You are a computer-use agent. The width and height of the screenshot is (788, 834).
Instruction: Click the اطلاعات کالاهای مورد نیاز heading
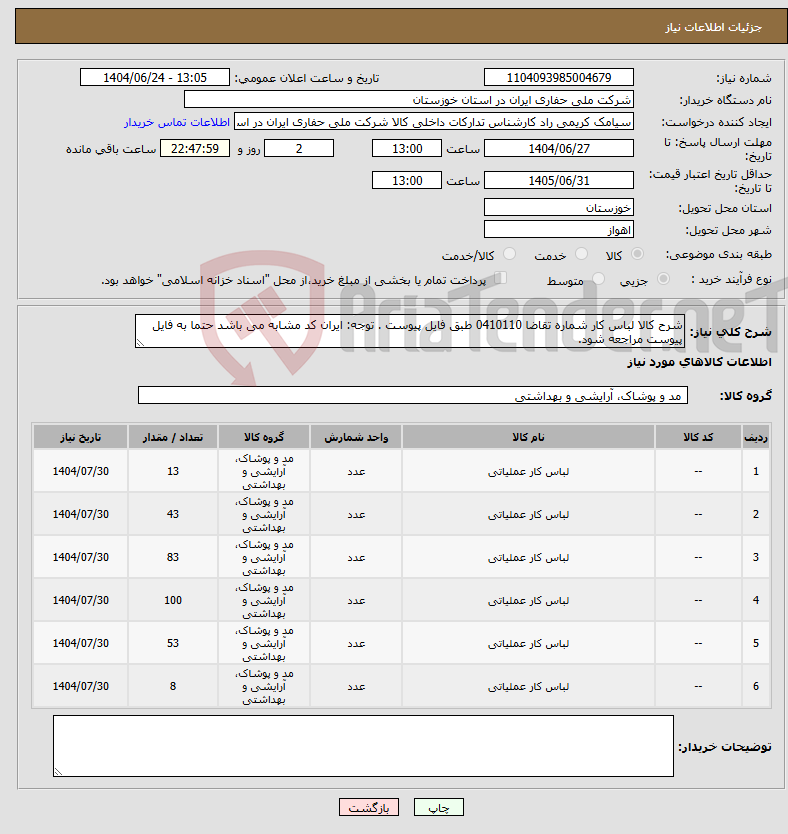(x=699, y=362)
